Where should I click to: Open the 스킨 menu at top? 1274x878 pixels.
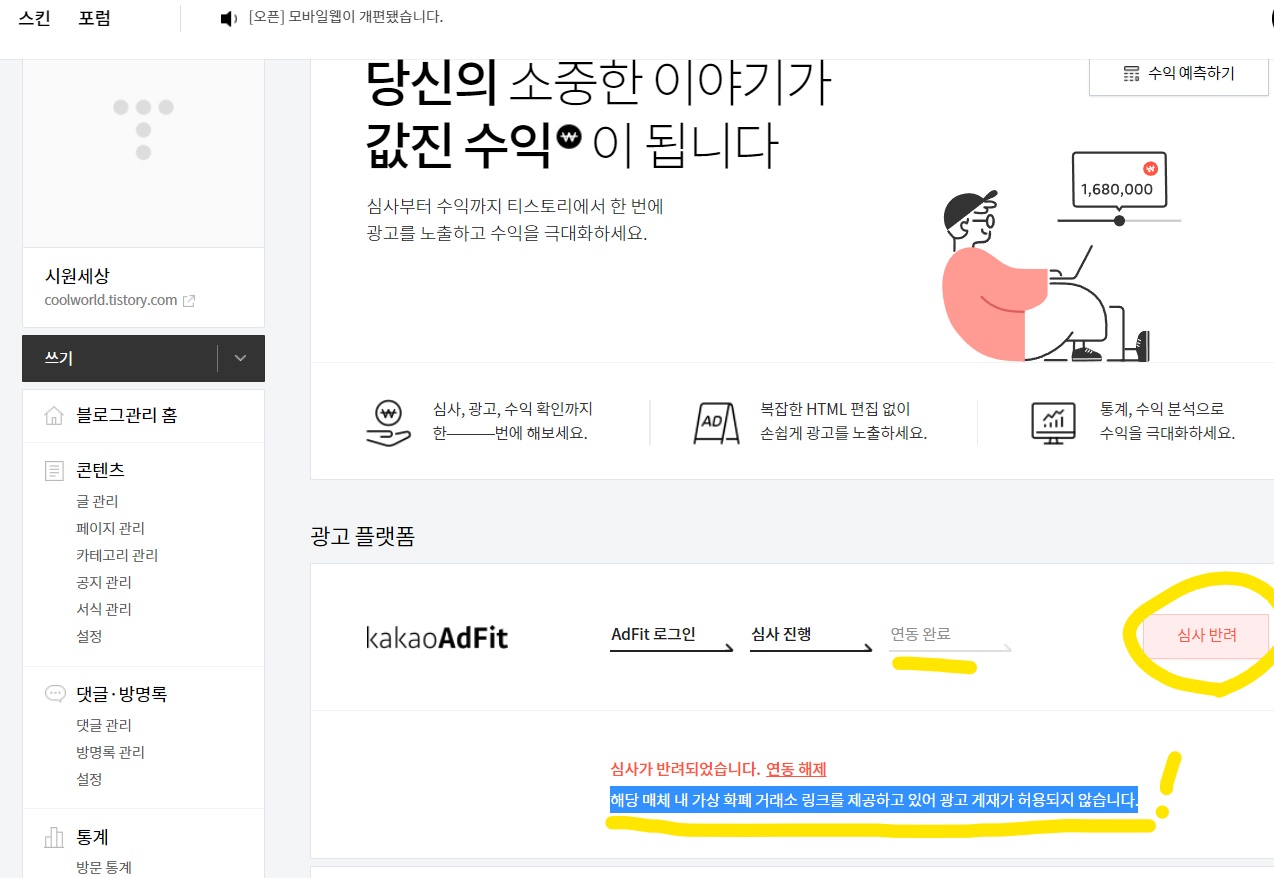[35, 18]
